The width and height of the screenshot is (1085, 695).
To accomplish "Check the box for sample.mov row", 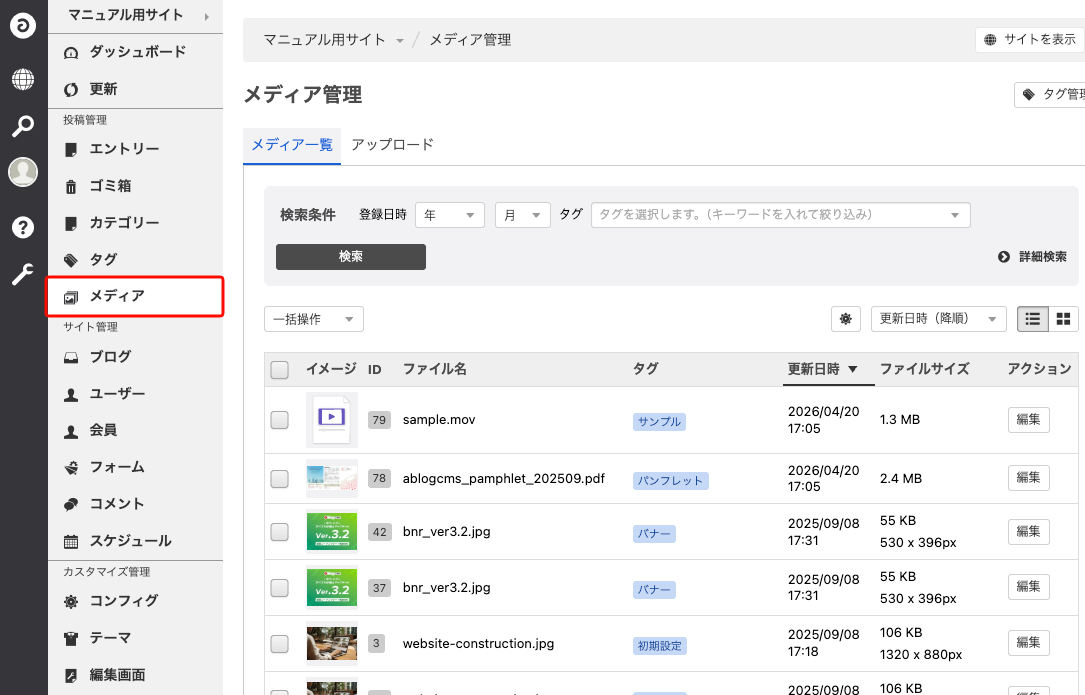I will pyautogui.click(x=280, y=421).
